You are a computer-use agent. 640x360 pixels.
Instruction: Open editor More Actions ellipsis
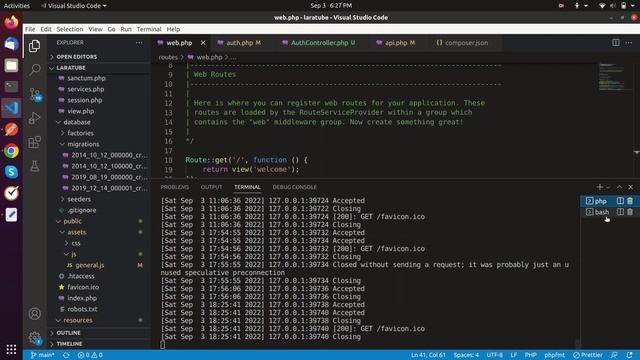629,42
